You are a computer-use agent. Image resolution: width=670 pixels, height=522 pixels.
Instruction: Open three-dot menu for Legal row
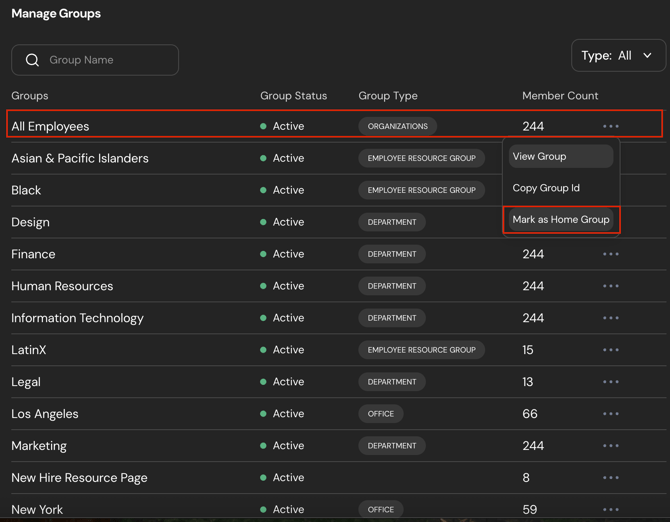point(611,381)
